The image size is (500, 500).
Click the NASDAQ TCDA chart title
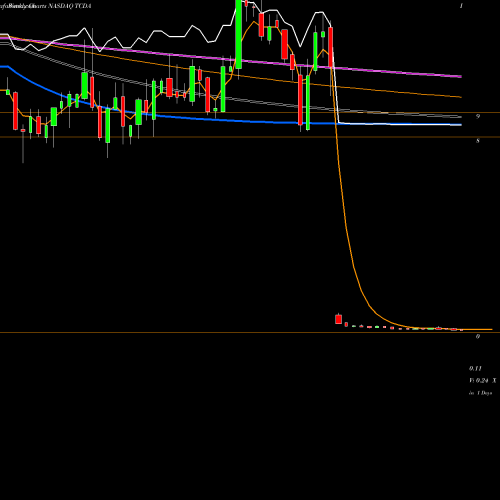tap(70, 6)
